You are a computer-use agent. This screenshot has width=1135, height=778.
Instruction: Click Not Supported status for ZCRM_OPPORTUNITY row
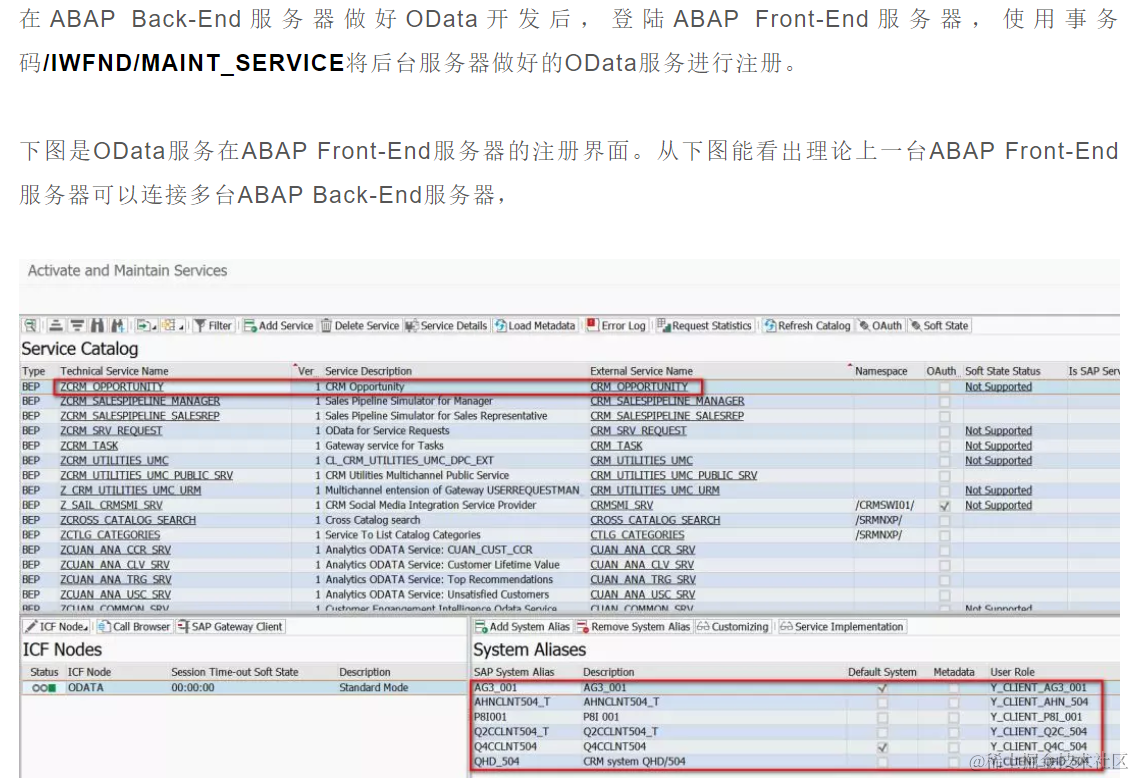tap(998, 387)
